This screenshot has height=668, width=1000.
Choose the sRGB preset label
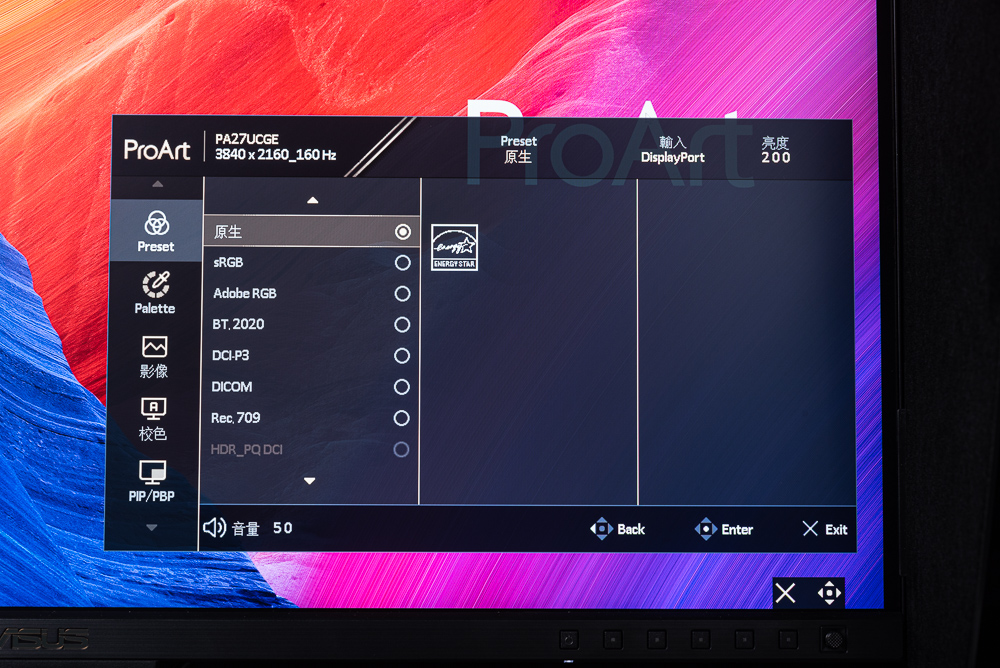[228, 262]
